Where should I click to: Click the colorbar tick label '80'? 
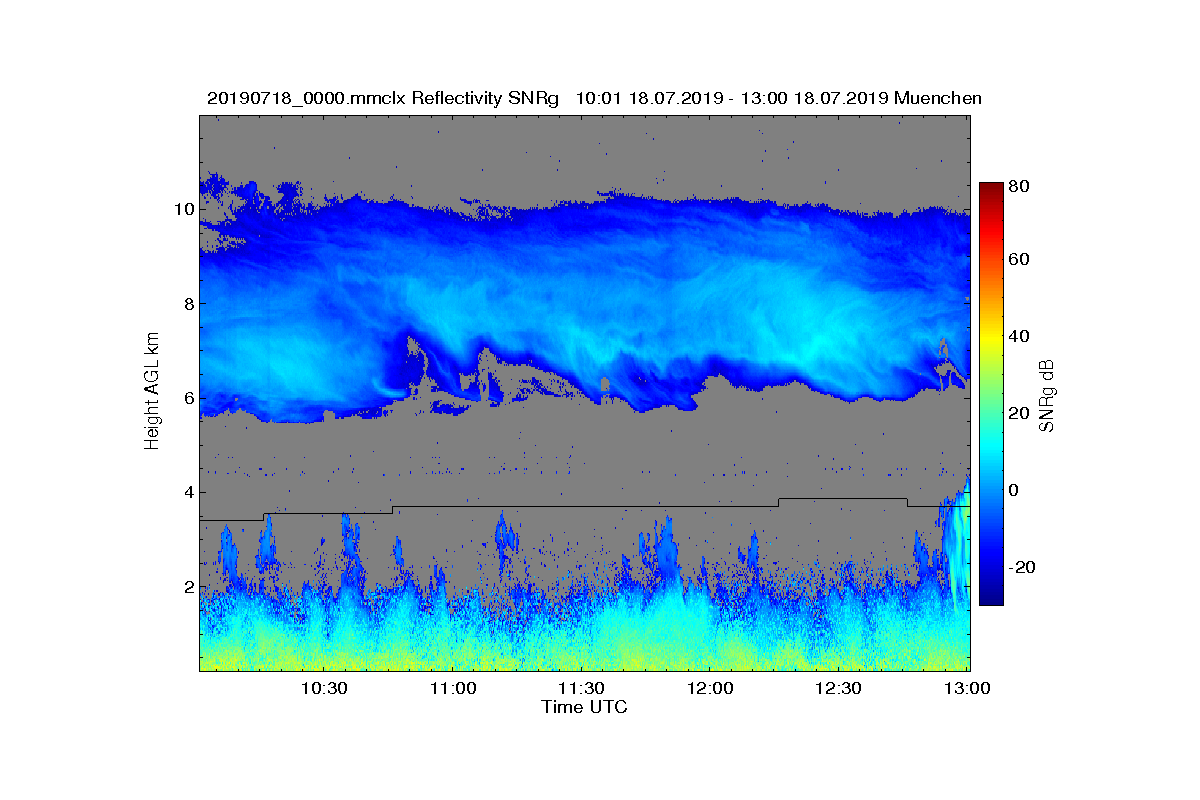(x=1020, y=186)
